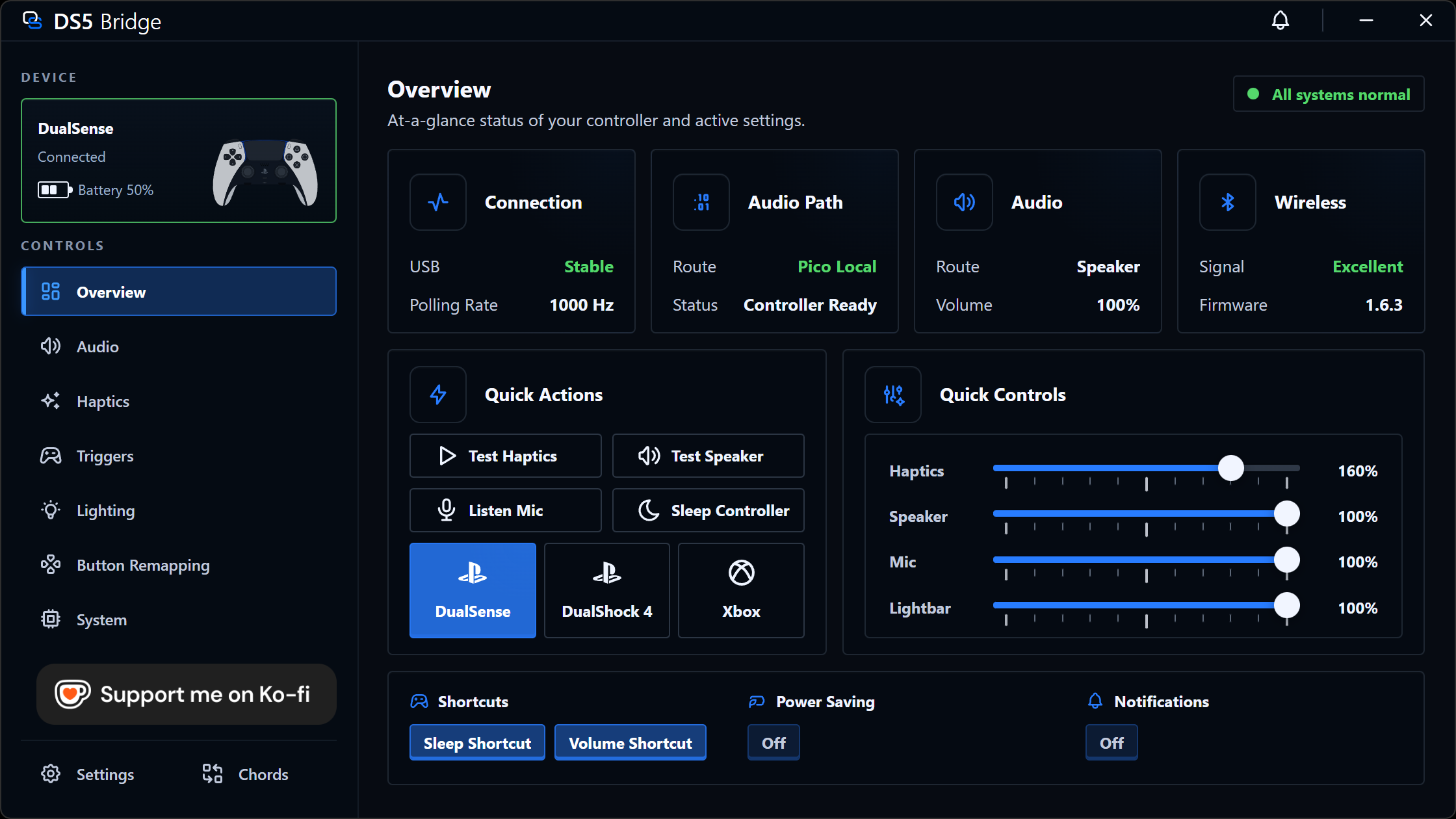Adjust the Haptics slider handle

[x=1230, y=468]
